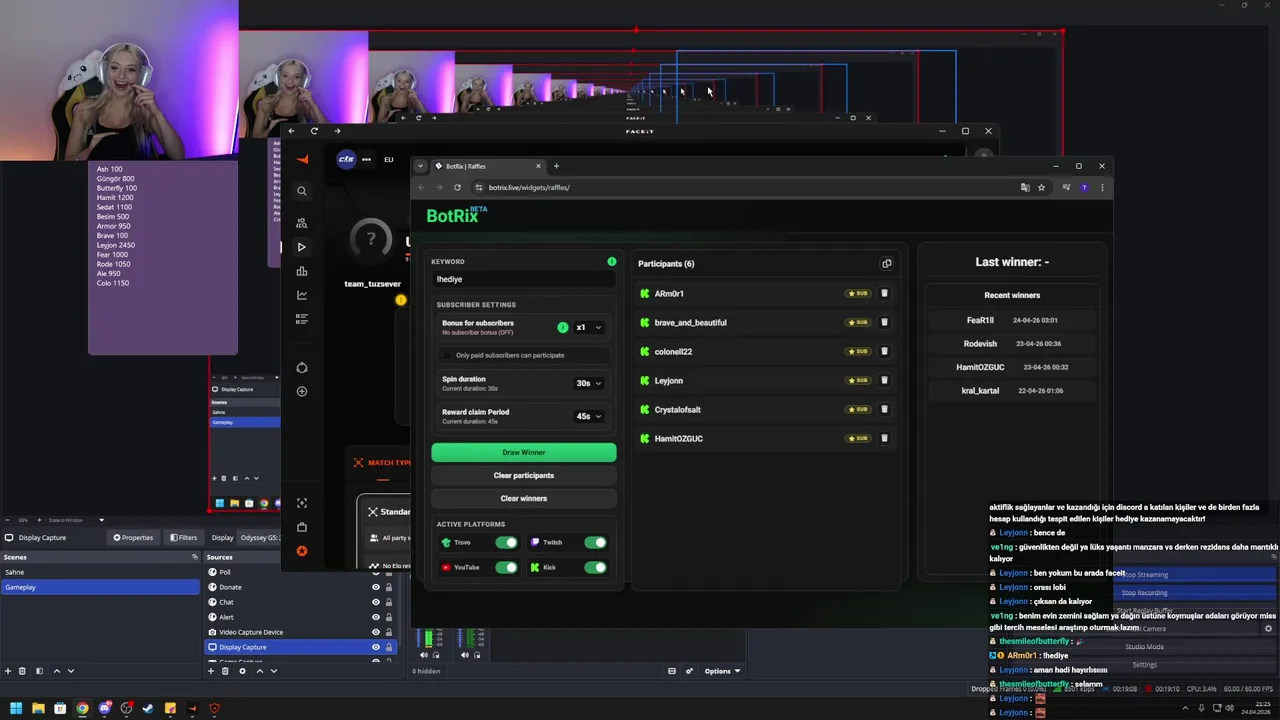1280x720 pixels.
Task: Click Clear participants button
Action: (x=524, y=475)
